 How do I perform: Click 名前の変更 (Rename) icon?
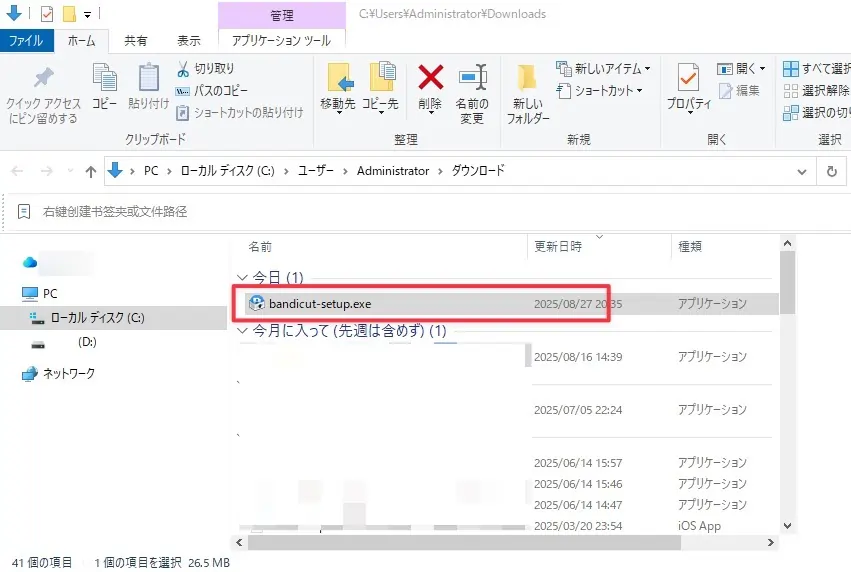[x=472, y=77]
